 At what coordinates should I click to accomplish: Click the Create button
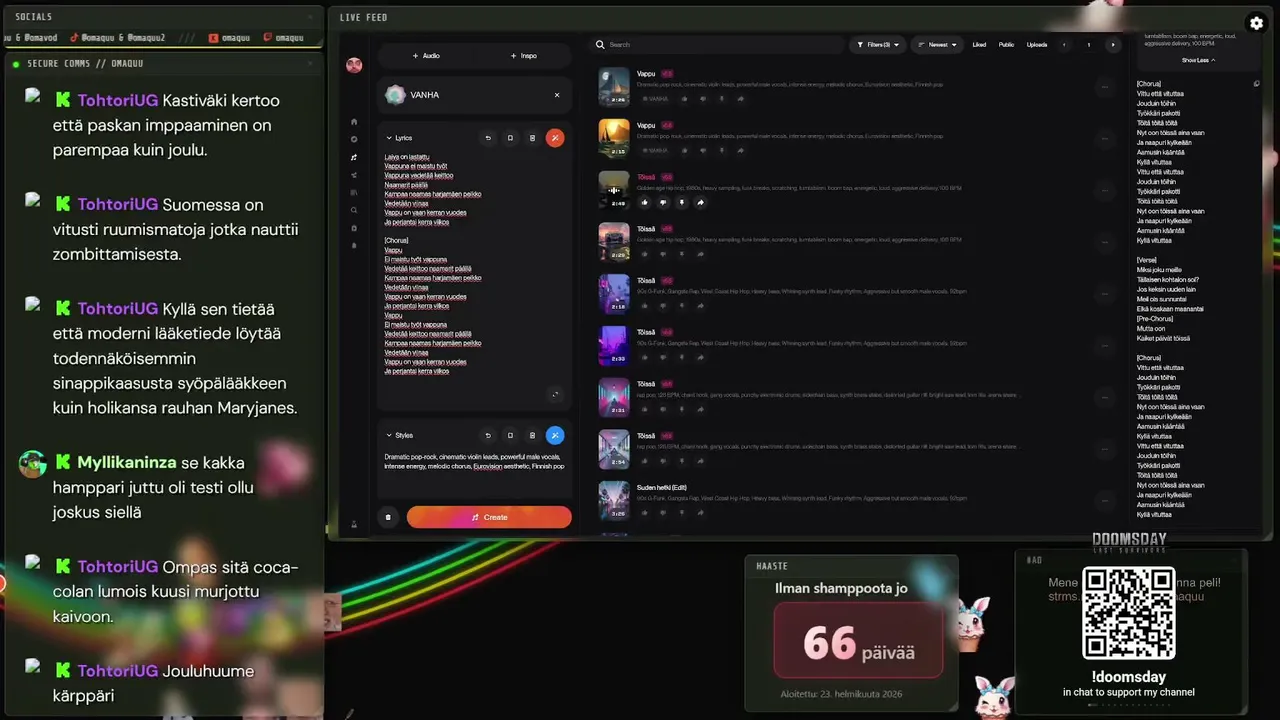489,517
